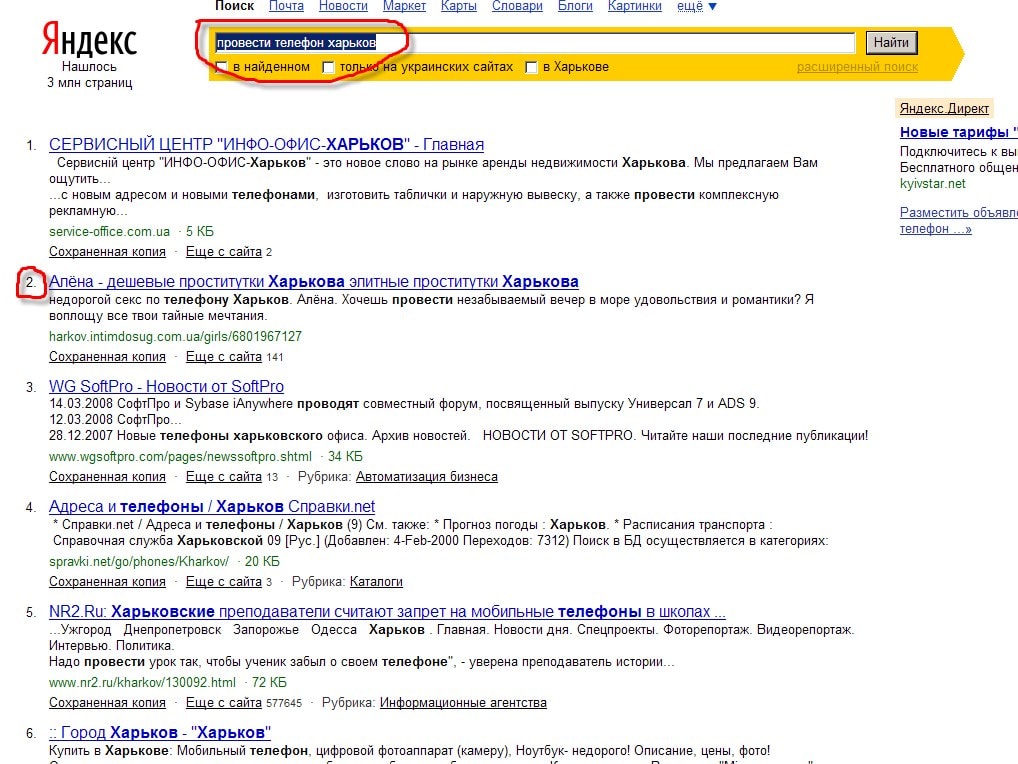Click the Найти search button
Screen dimensions: 1018x764
(x=891, y=43)
